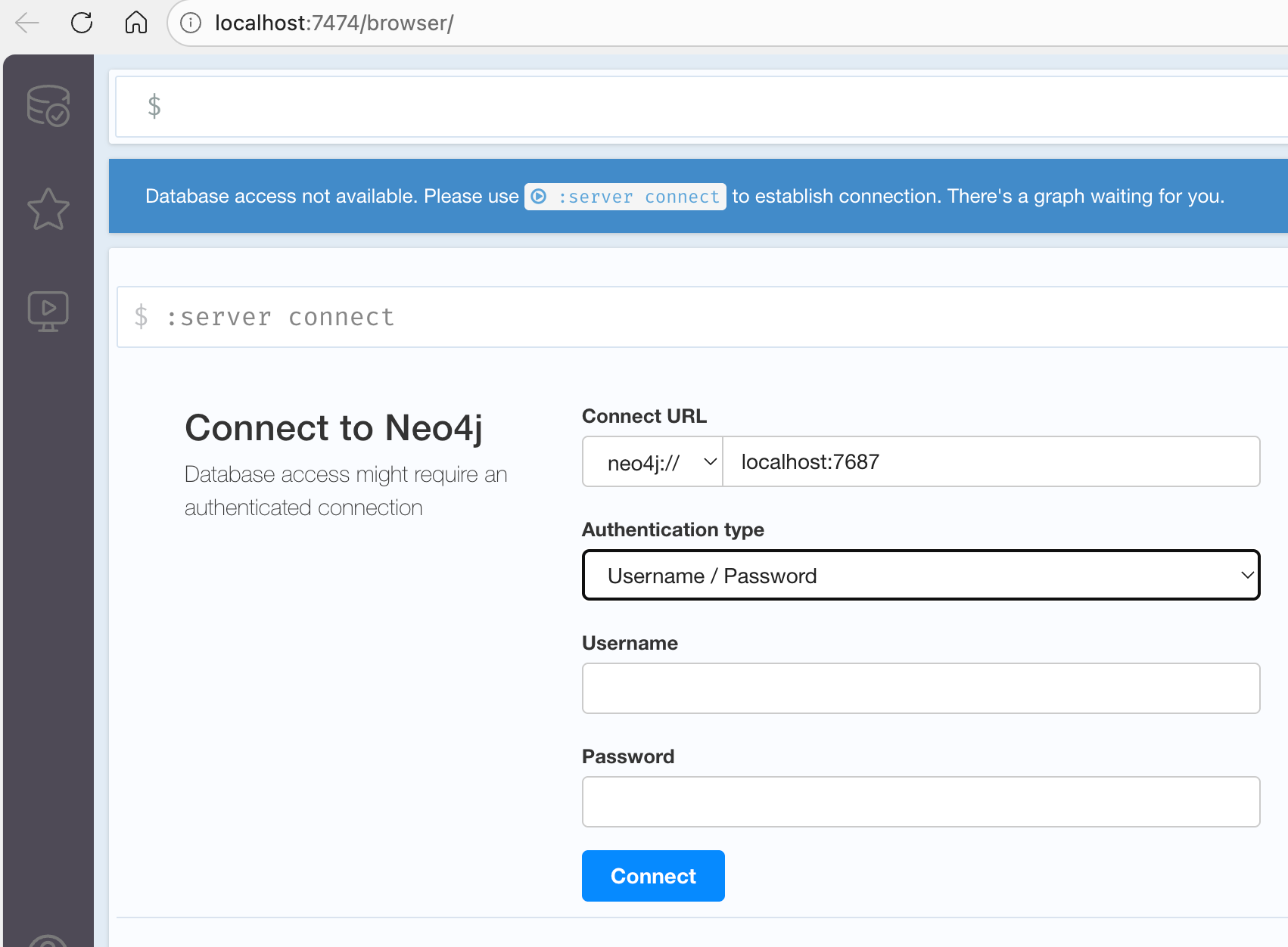Click the browser back arrow

tap(27, 23)
